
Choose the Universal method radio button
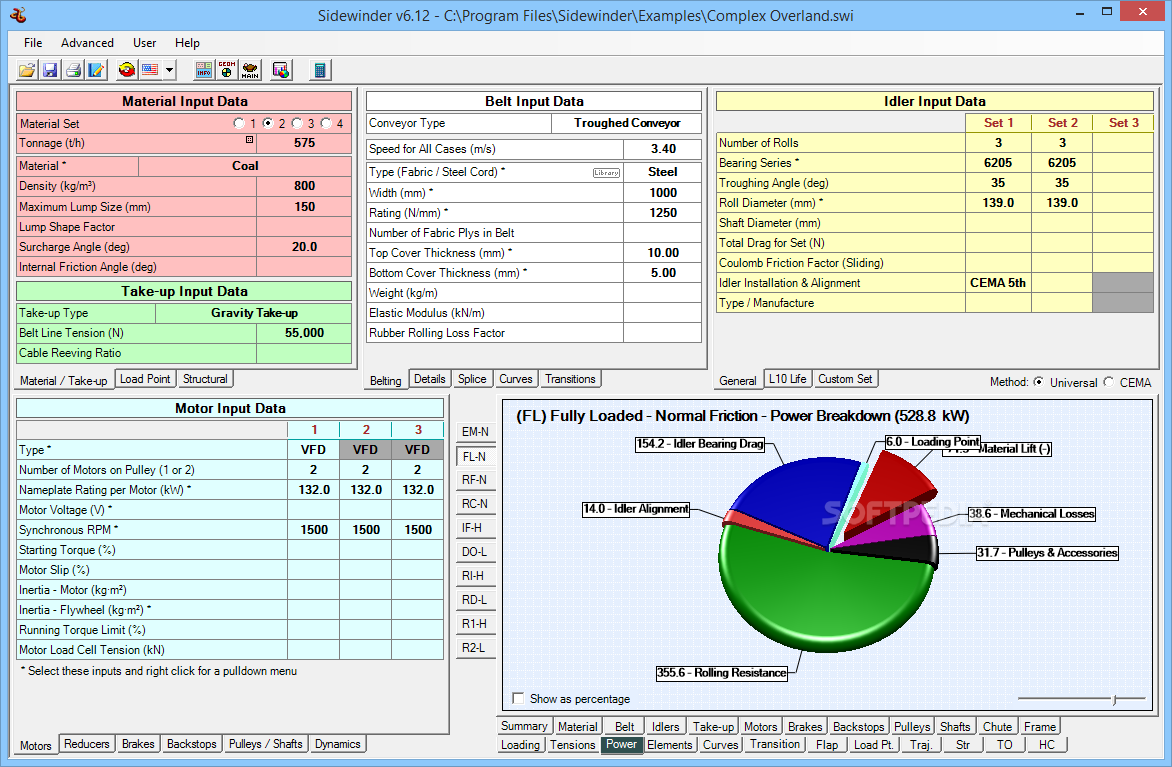coord(1038,382)
